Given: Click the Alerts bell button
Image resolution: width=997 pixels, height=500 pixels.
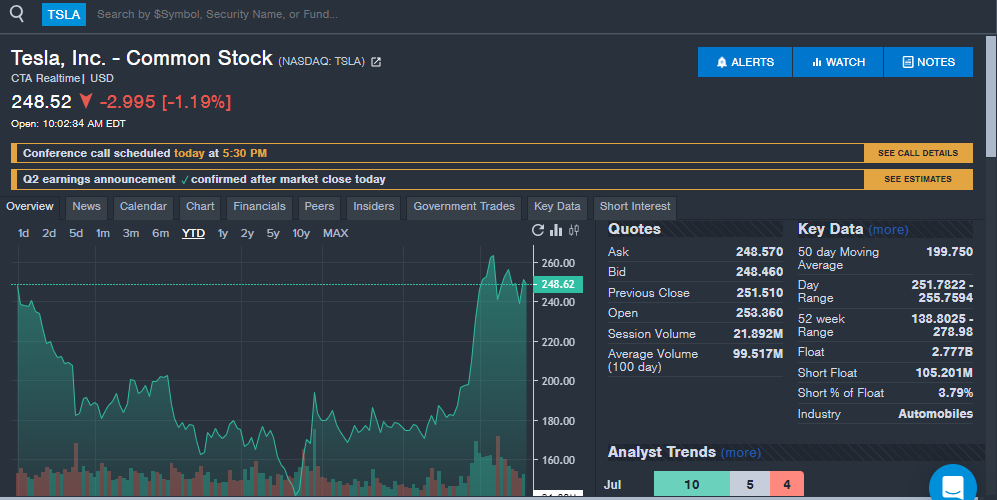Looking at the screenshot, I should pyautogui.click(x=745, y=62).
